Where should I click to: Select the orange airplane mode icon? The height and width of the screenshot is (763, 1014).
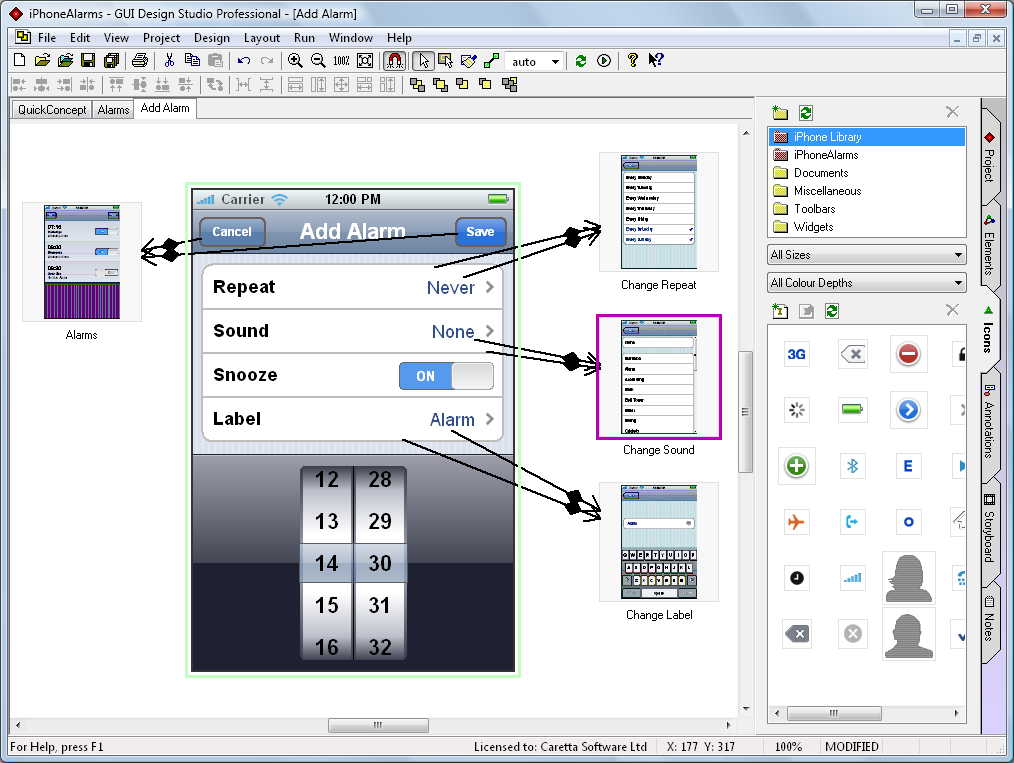796,521
